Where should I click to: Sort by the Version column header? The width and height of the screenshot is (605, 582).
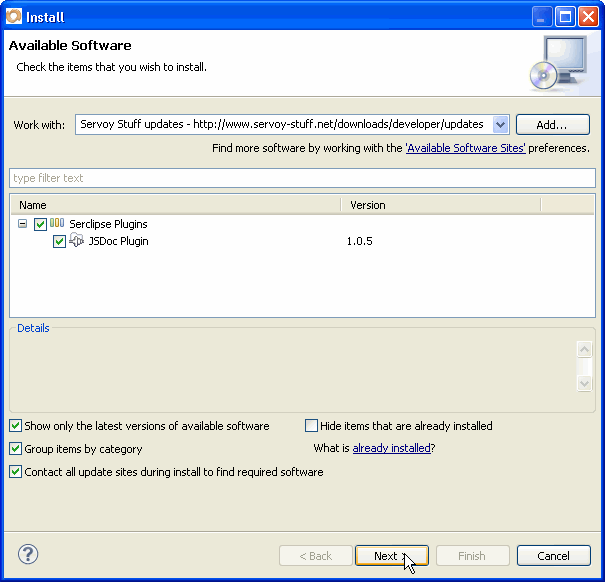[x=441, y=205]
